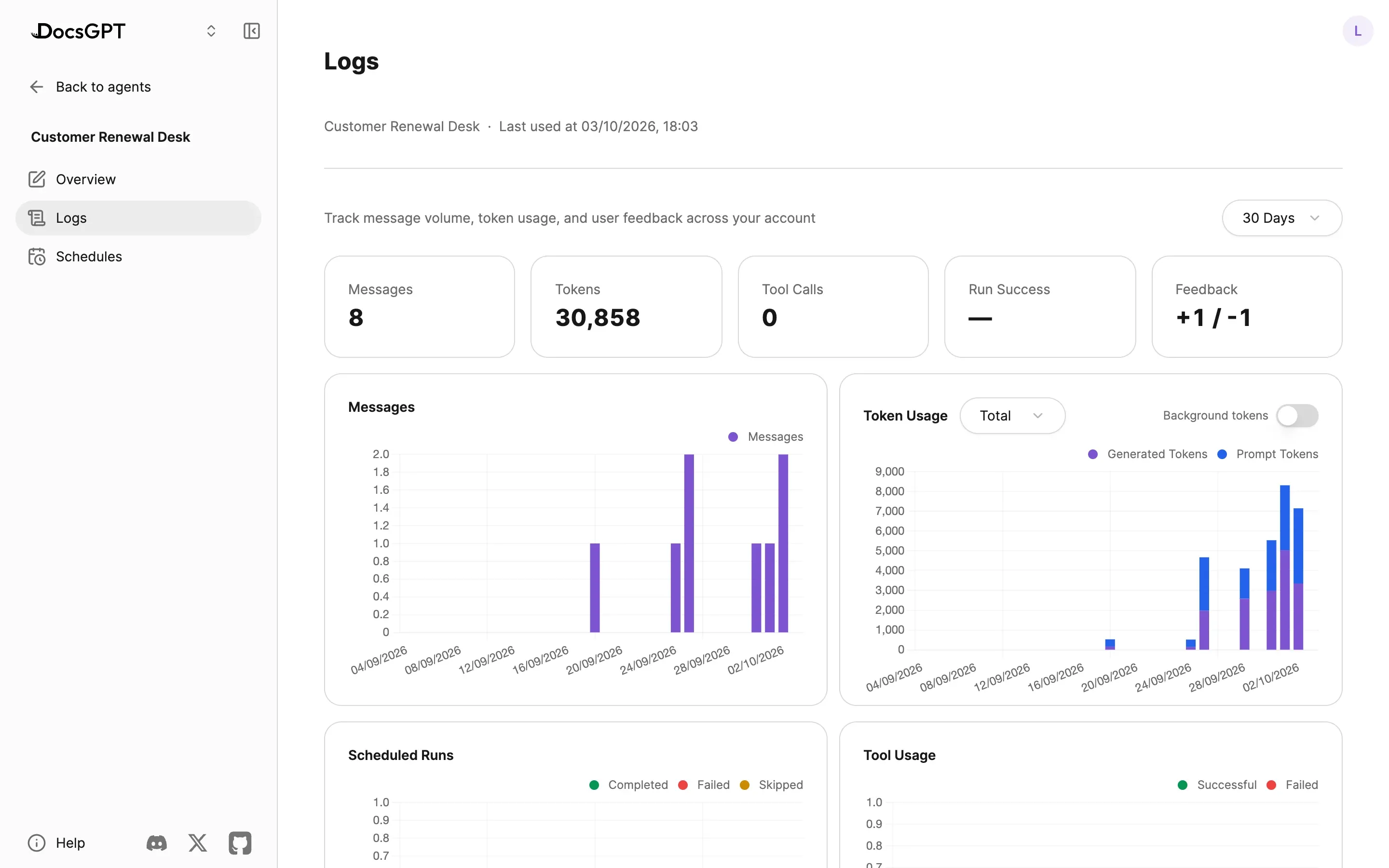Screen dimensions: 1389x868
Task: Click the Tool Calls card
Action: click(833, 307)
